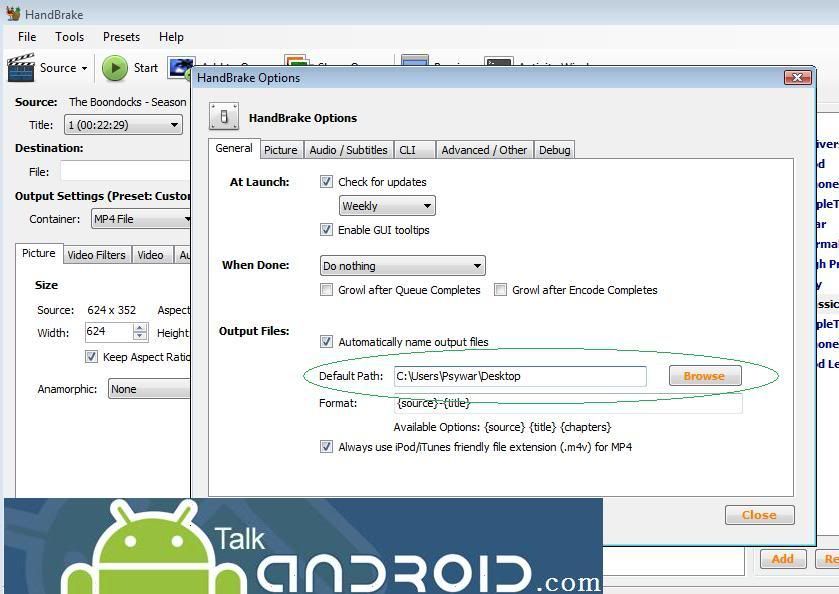Toggle Automatically name output files
The image size is (839, 594).
coord(326,341)
